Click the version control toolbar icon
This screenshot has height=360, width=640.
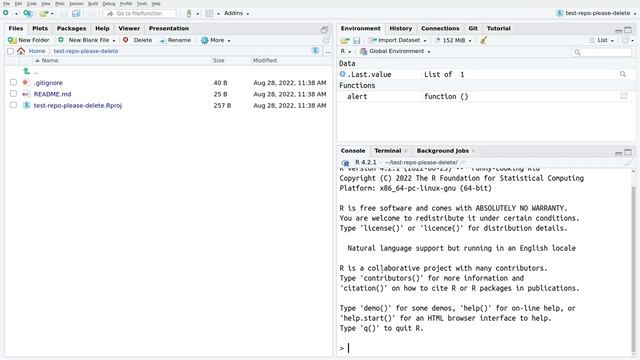coord(189,13)
